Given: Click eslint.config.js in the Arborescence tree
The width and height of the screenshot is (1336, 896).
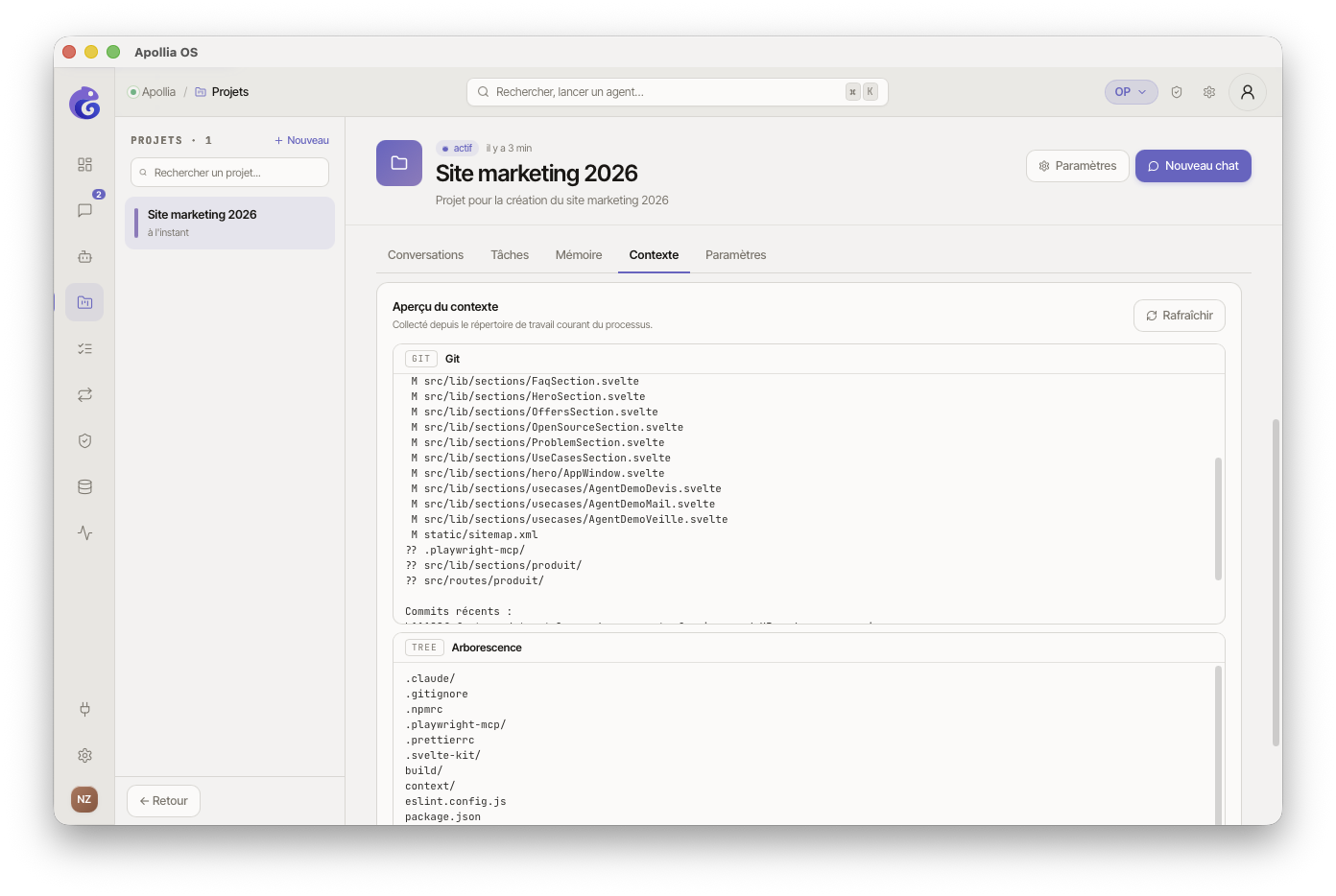Looking at the screenshot, I should point(455,802).
